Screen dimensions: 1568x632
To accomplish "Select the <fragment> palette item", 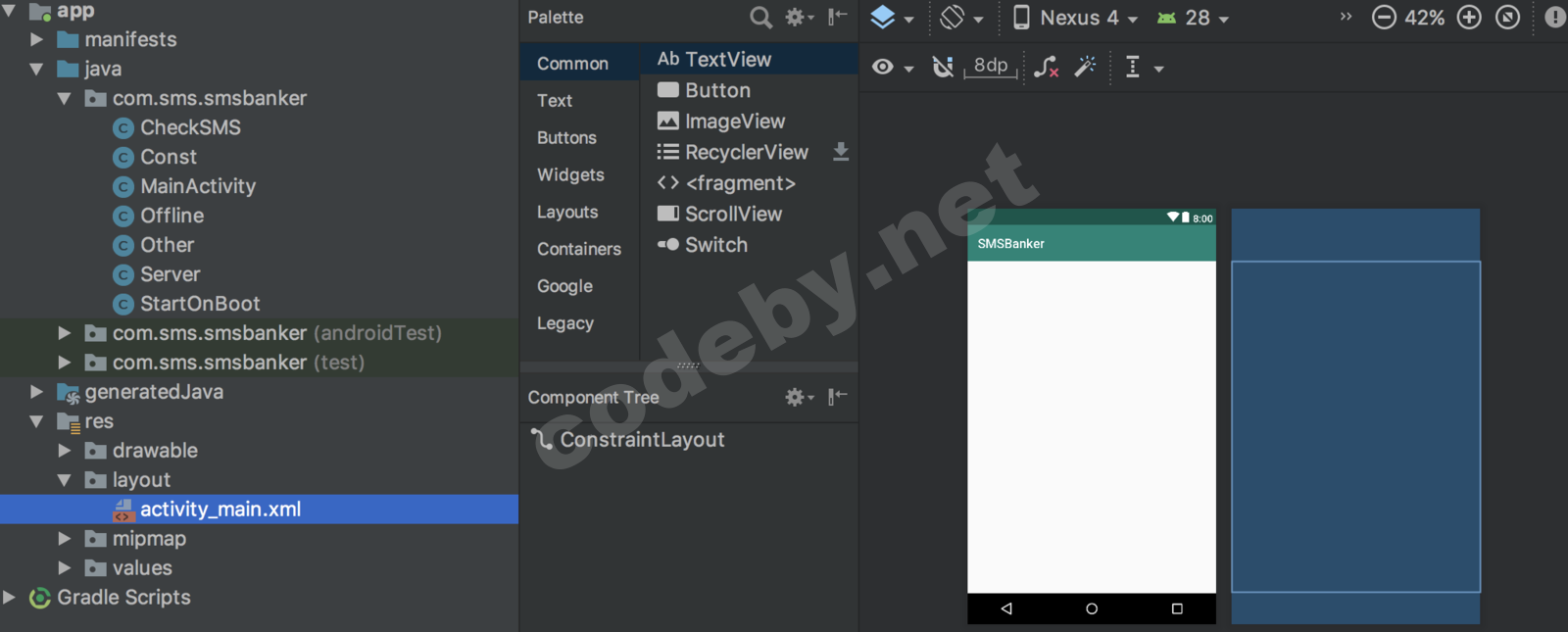I will coord(750,183).
